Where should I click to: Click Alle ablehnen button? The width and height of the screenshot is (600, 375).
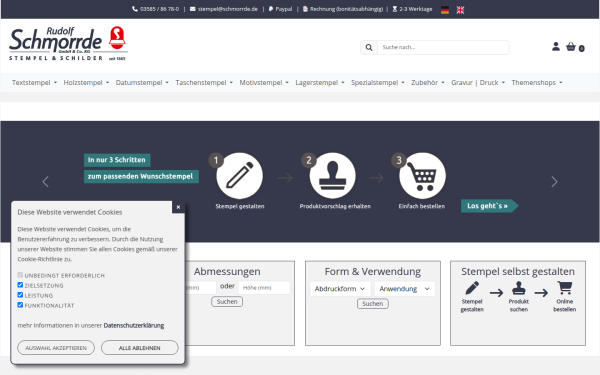(140, 348)
